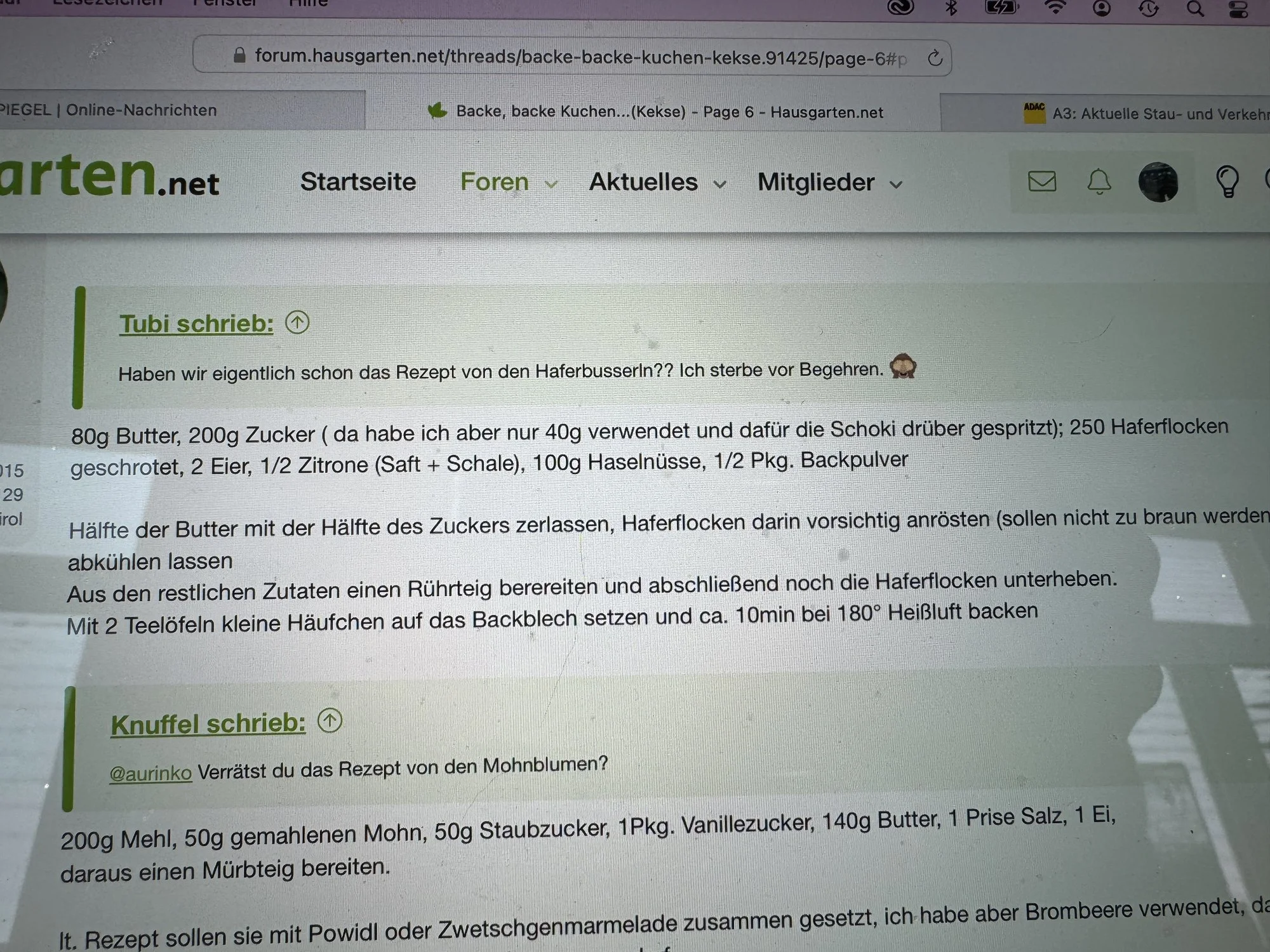
Task: Expand the Mitglieder dropdown chevron
Action: (896, 185)
